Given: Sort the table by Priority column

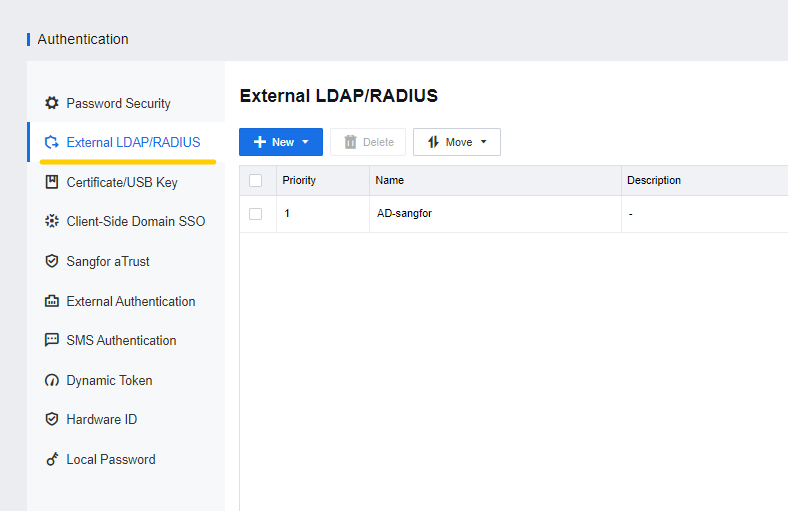Looking at the screenshot, I should pyautogui.click(x=299, y=180).
